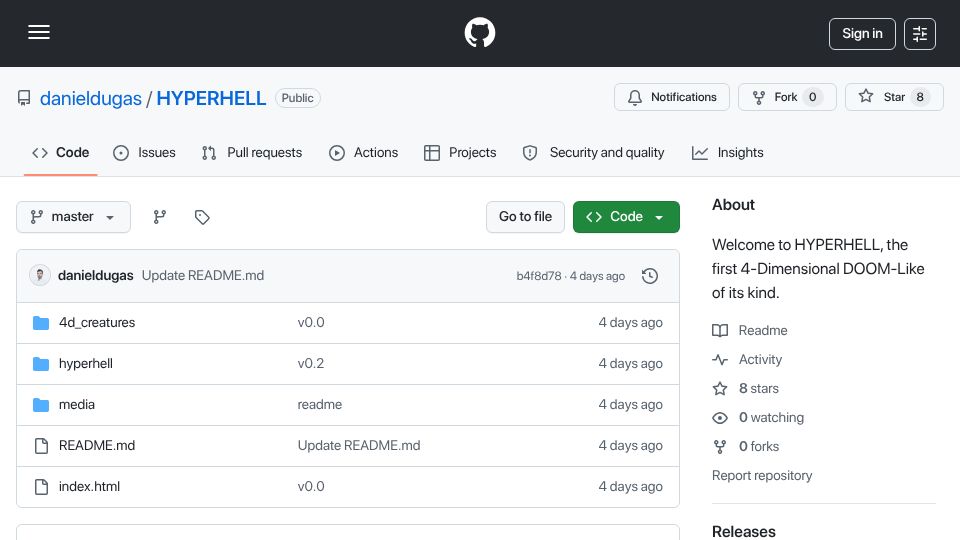The image size is (960, 540).
Task: Open the hamburger navigation menu
Action: point(39,32)
